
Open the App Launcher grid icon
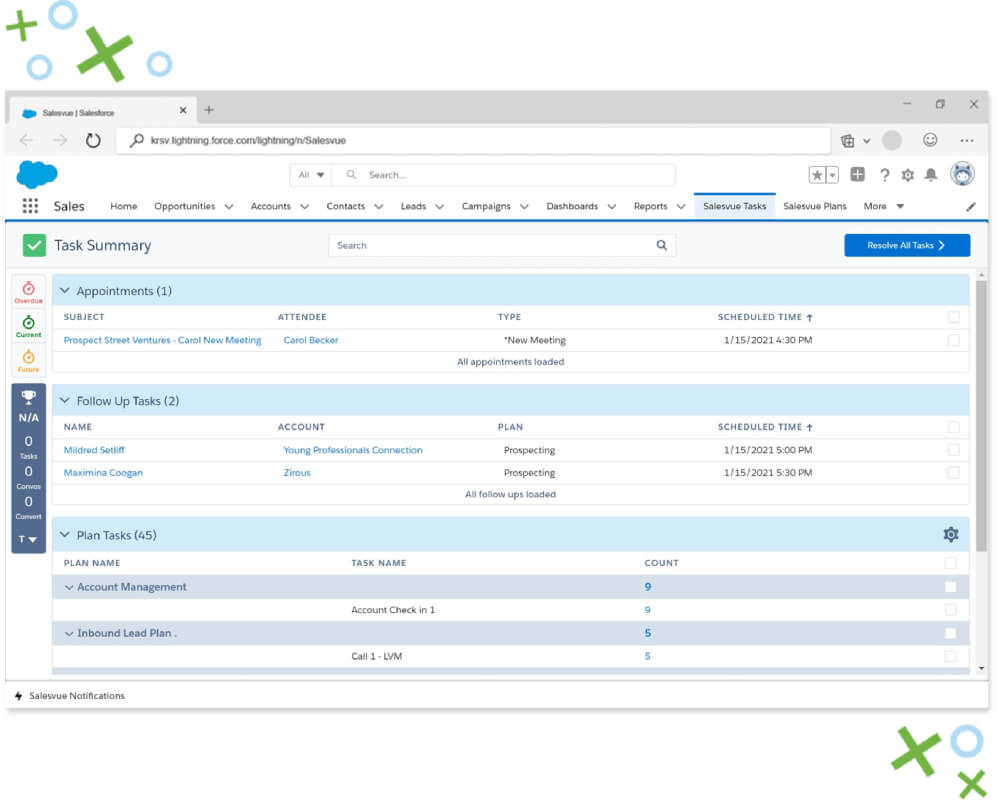click(30, 206)
